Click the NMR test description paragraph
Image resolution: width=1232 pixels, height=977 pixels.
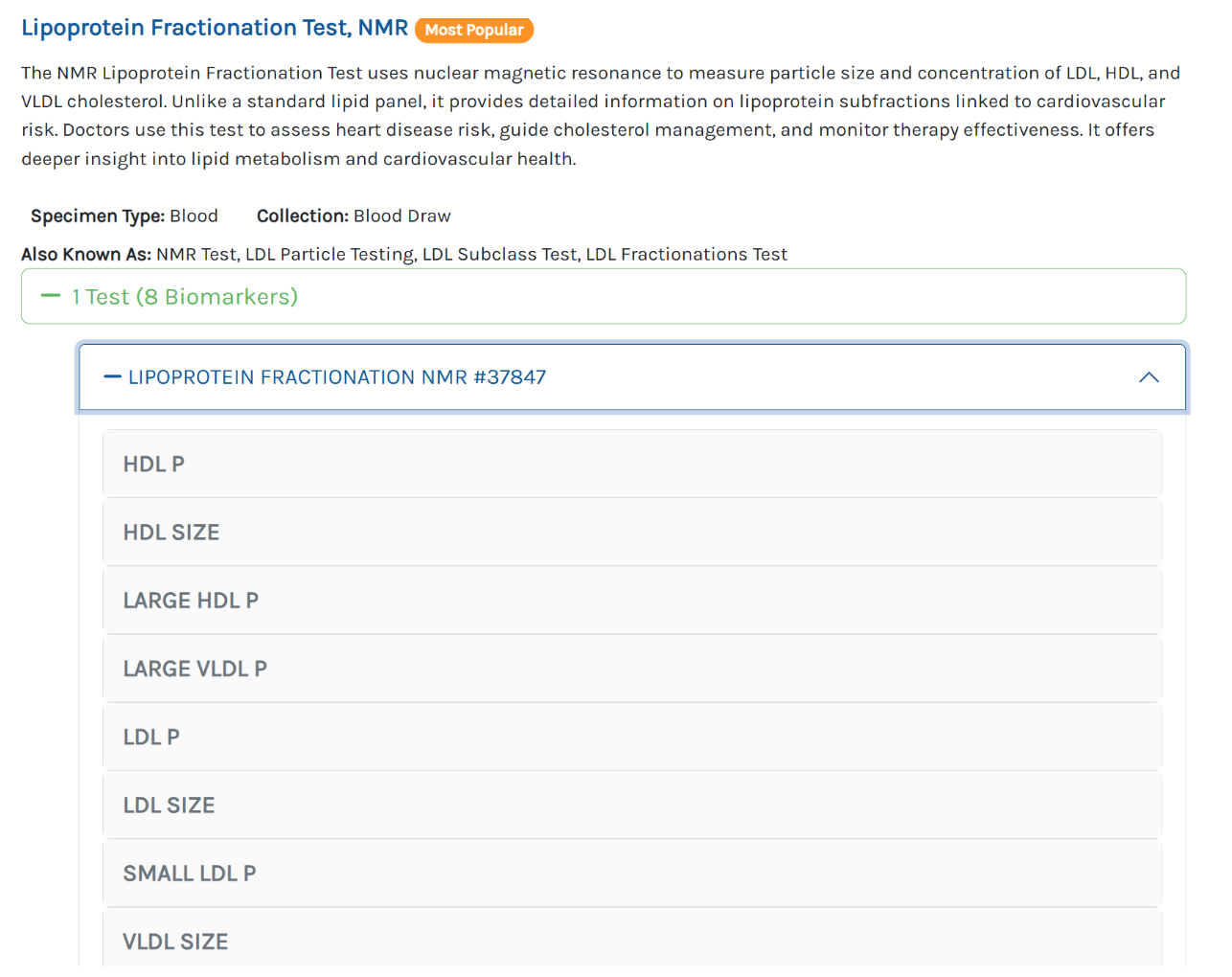(602, 116)
